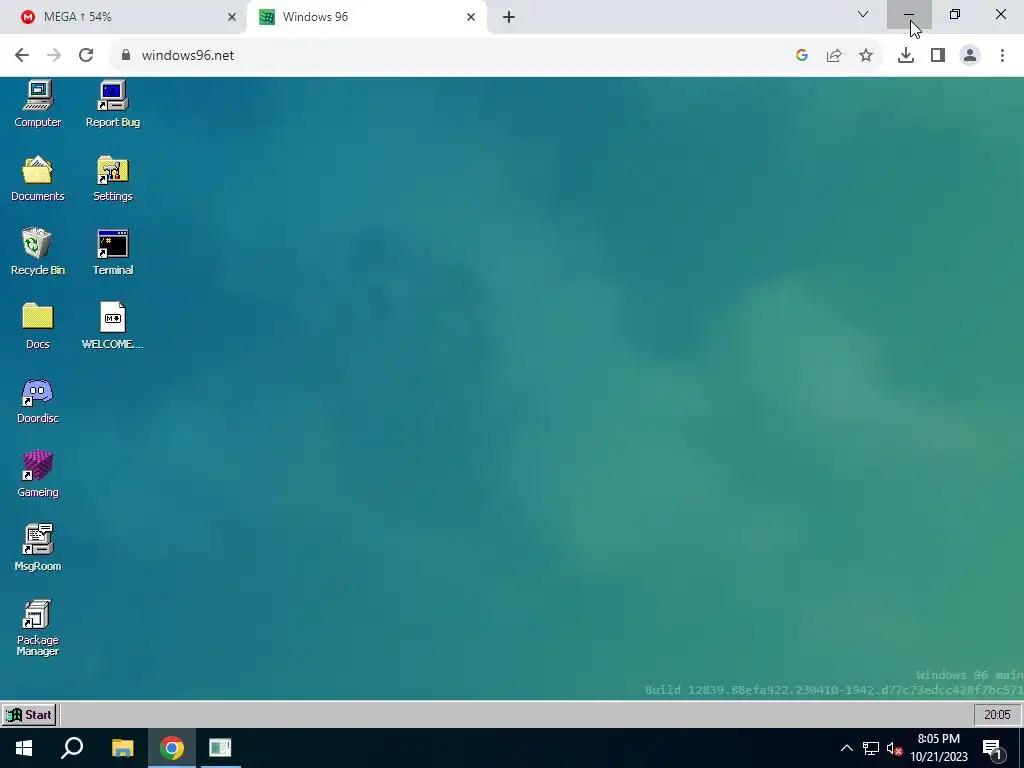
Task: Open the taskbar app next to Chrome
Action: coord(221,748)
